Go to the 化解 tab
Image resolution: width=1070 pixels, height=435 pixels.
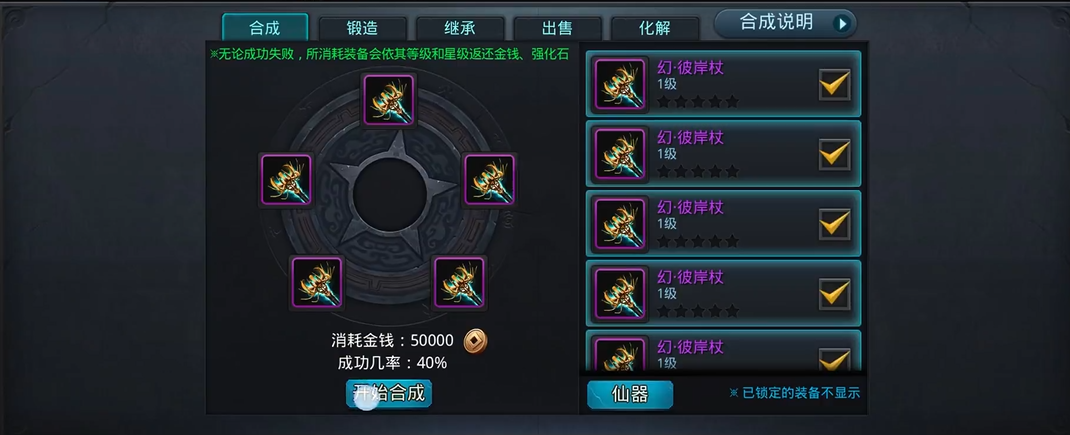tap(655, 29)
